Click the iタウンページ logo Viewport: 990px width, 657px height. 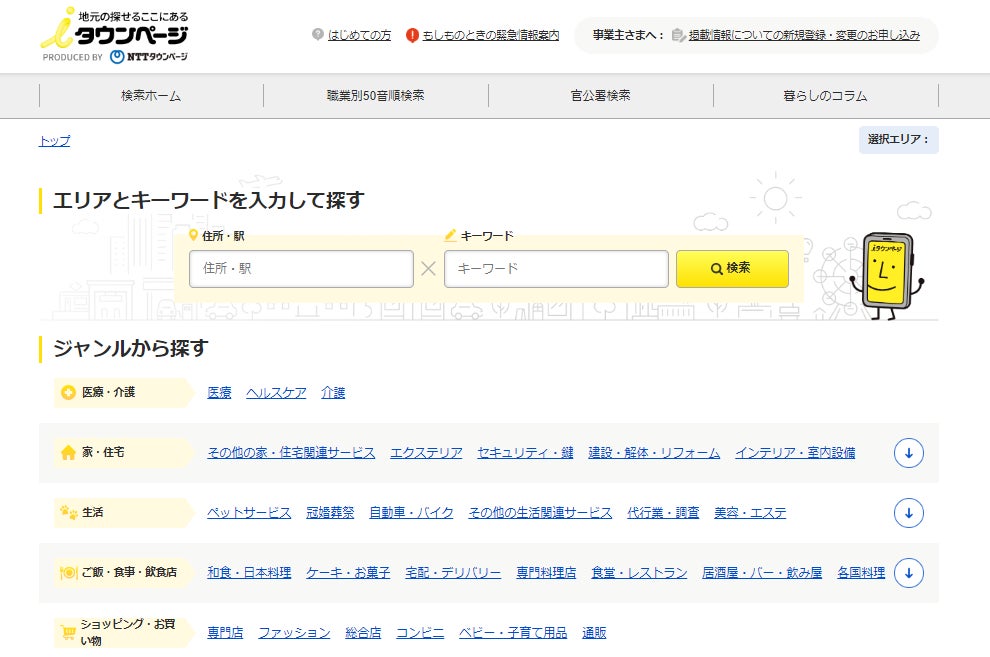click(114, 35)
